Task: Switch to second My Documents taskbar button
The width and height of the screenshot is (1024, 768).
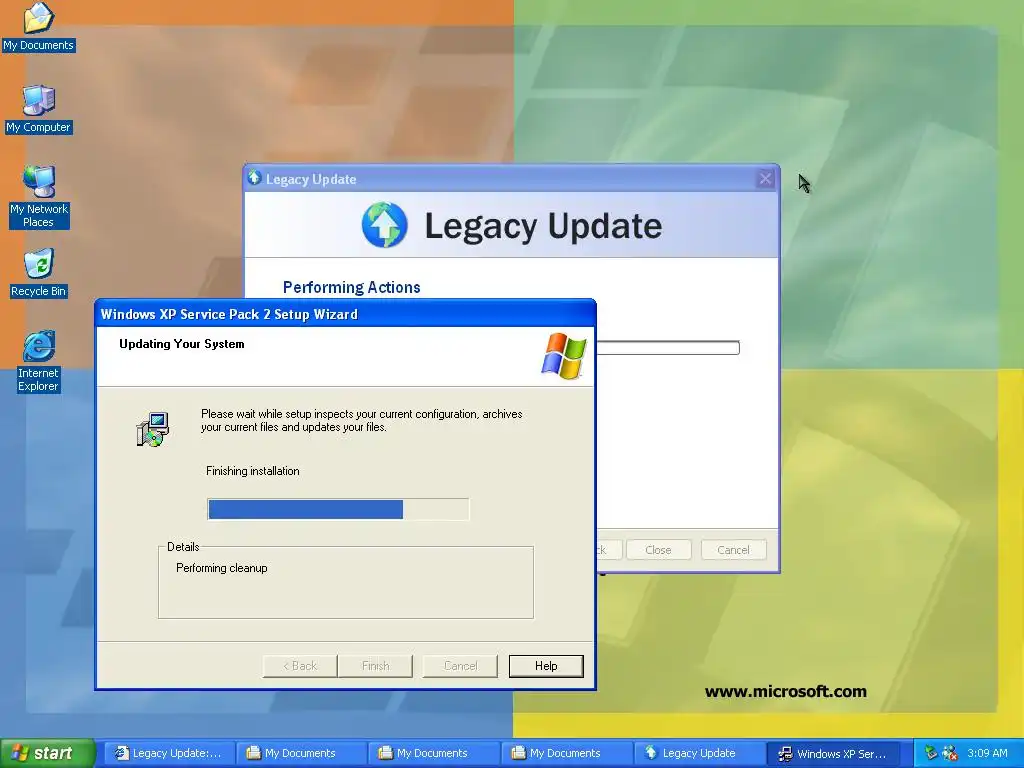Action: coord(433,753)
